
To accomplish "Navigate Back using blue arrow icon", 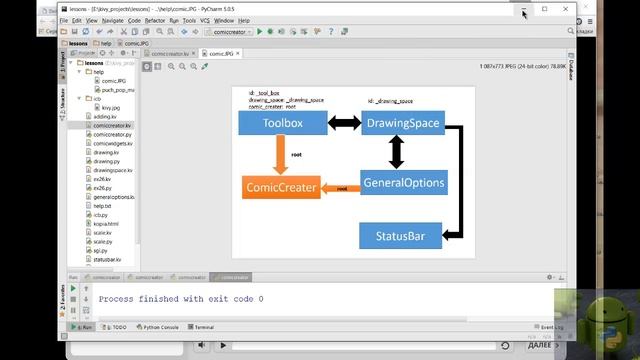I will pos(184,31).
